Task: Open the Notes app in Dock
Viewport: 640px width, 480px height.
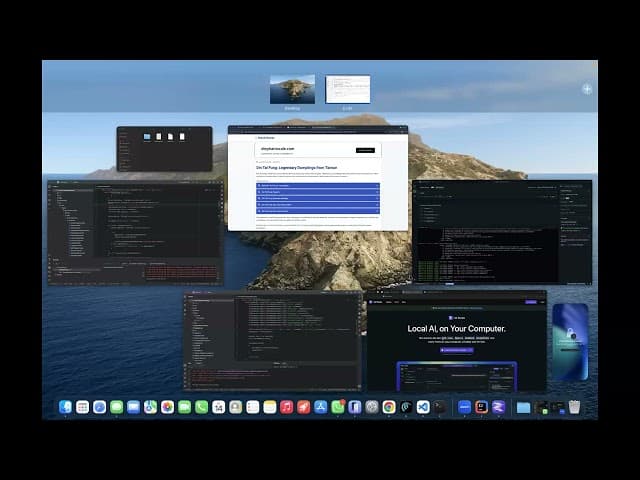Action: pos(269,407)
